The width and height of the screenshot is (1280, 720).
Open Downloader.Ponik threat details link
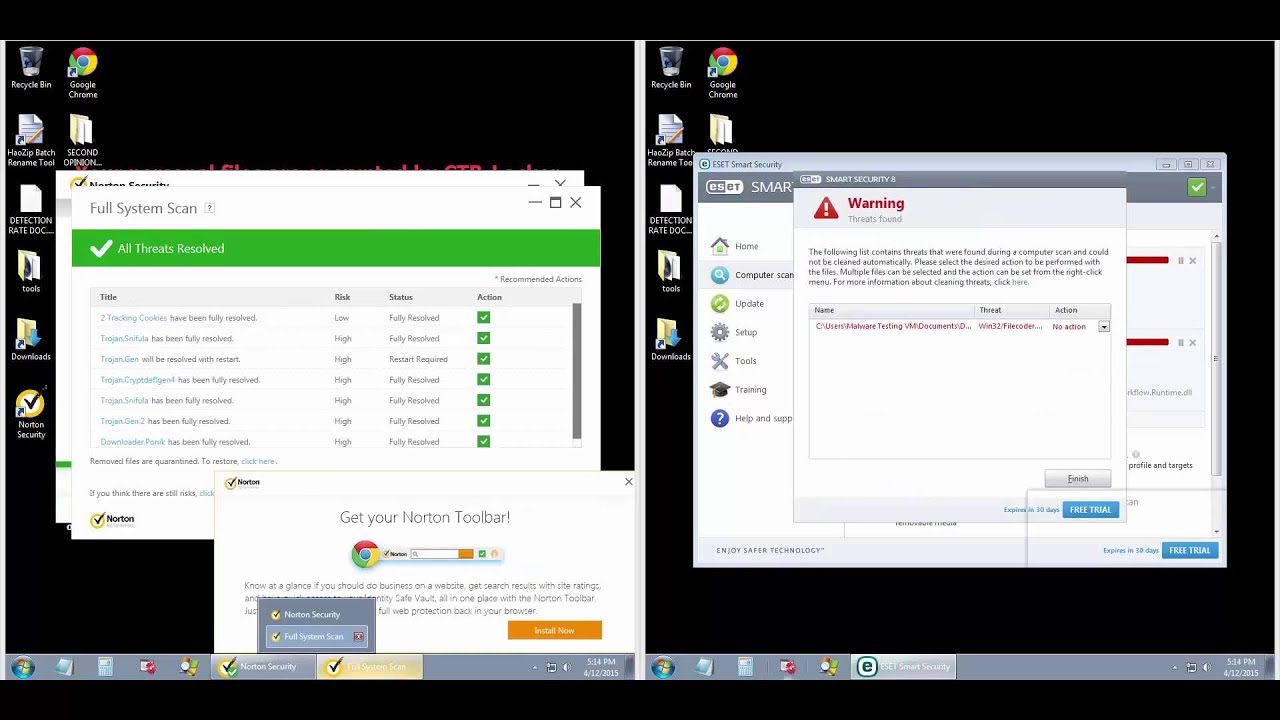click(x=133, y=442)
